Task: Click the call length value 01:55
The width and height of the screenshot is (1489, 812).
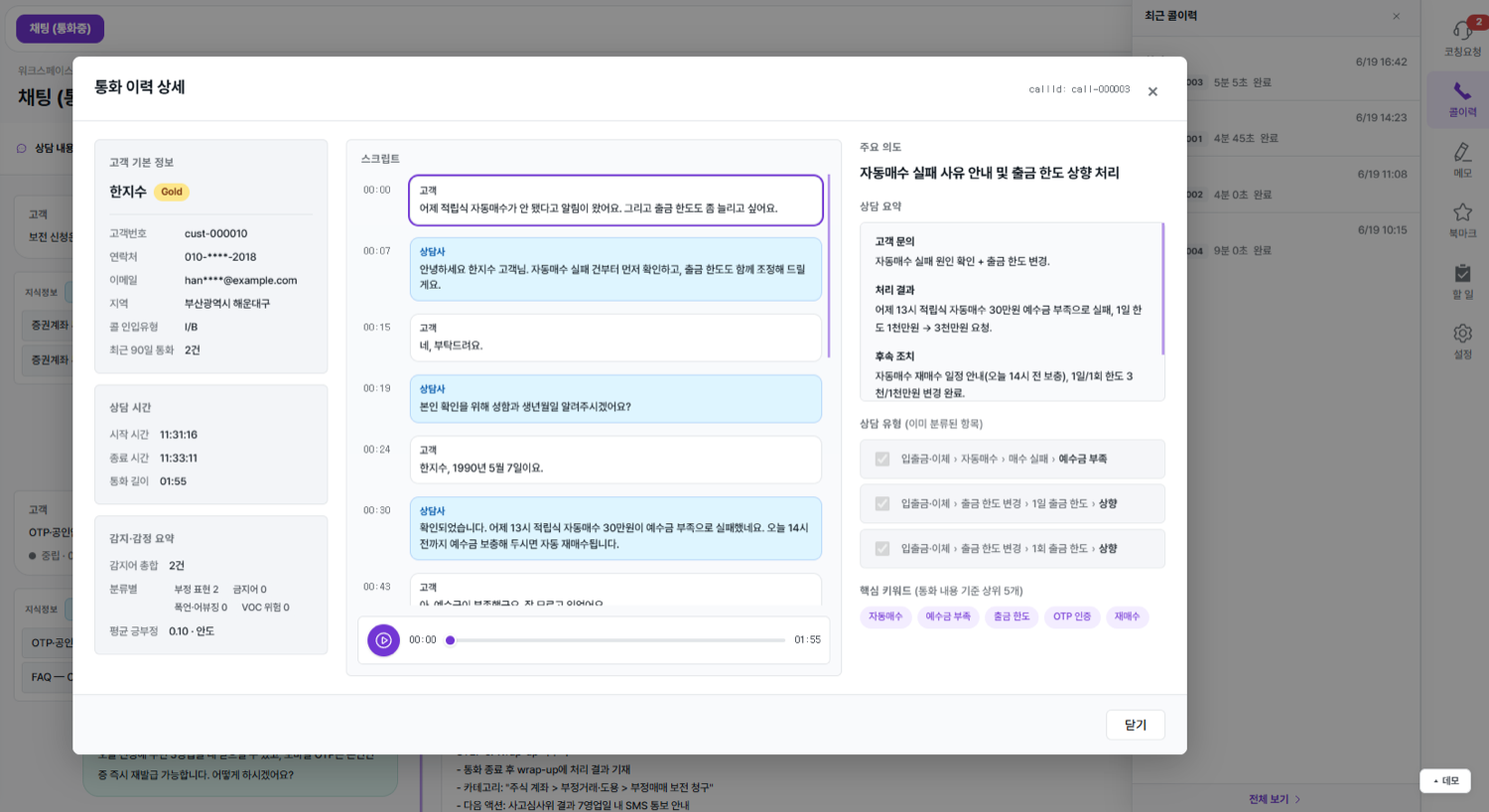Action: click(x=173, y=481)
